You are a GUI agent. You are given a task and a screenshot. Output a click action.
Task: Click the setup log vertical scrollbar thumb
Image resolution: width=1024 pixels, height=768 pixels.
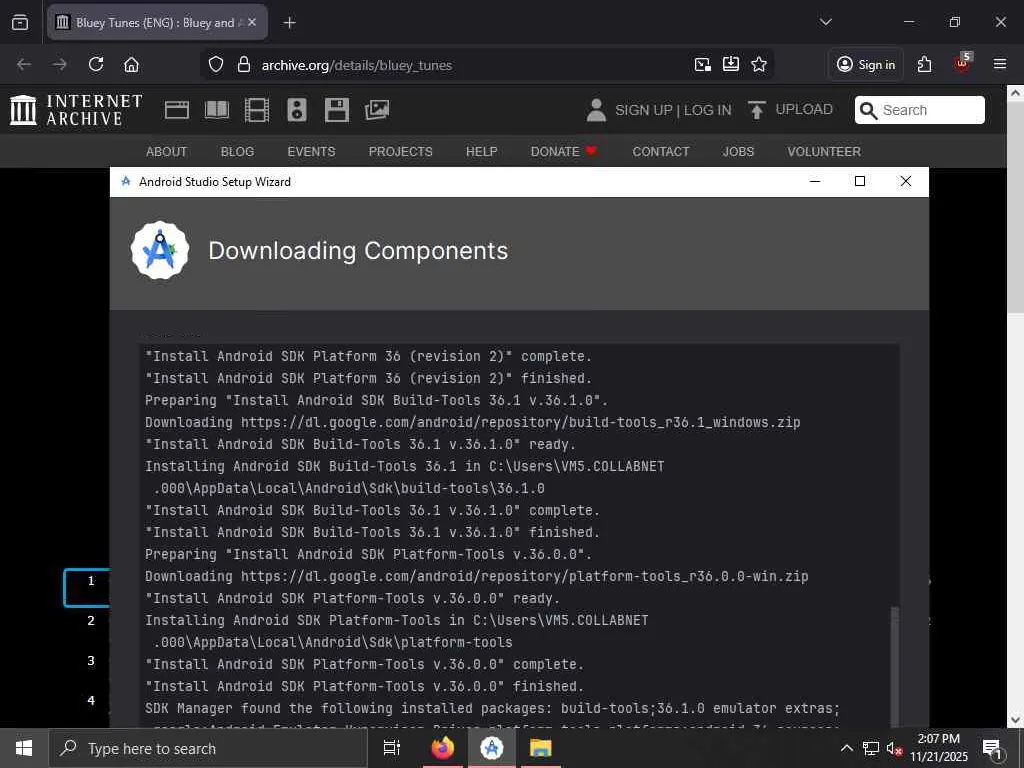(x=895, y=666)
